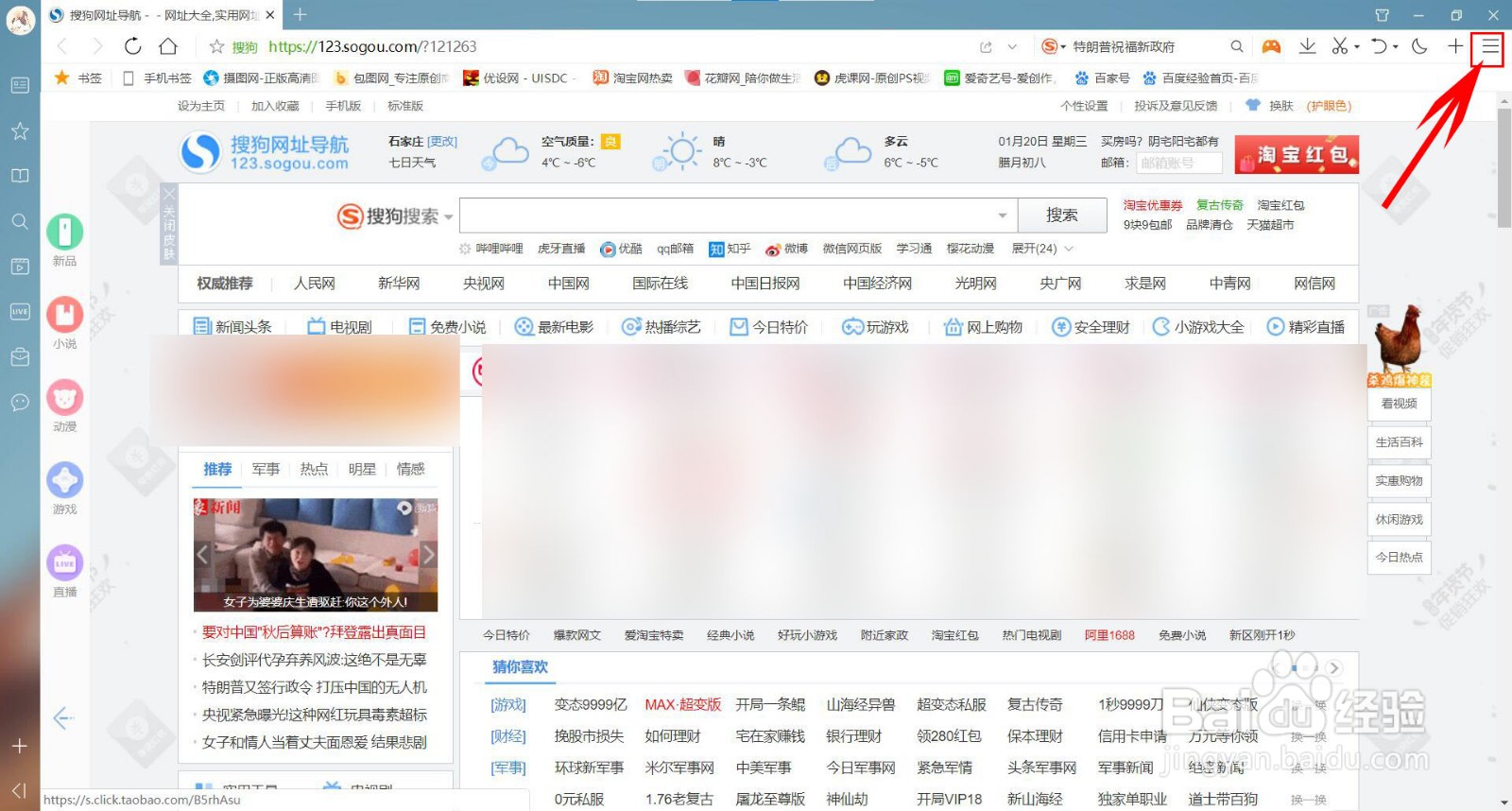Open the share page icon in address bar
Viewport: 1512px width, 811px height.
pos(986,46)
